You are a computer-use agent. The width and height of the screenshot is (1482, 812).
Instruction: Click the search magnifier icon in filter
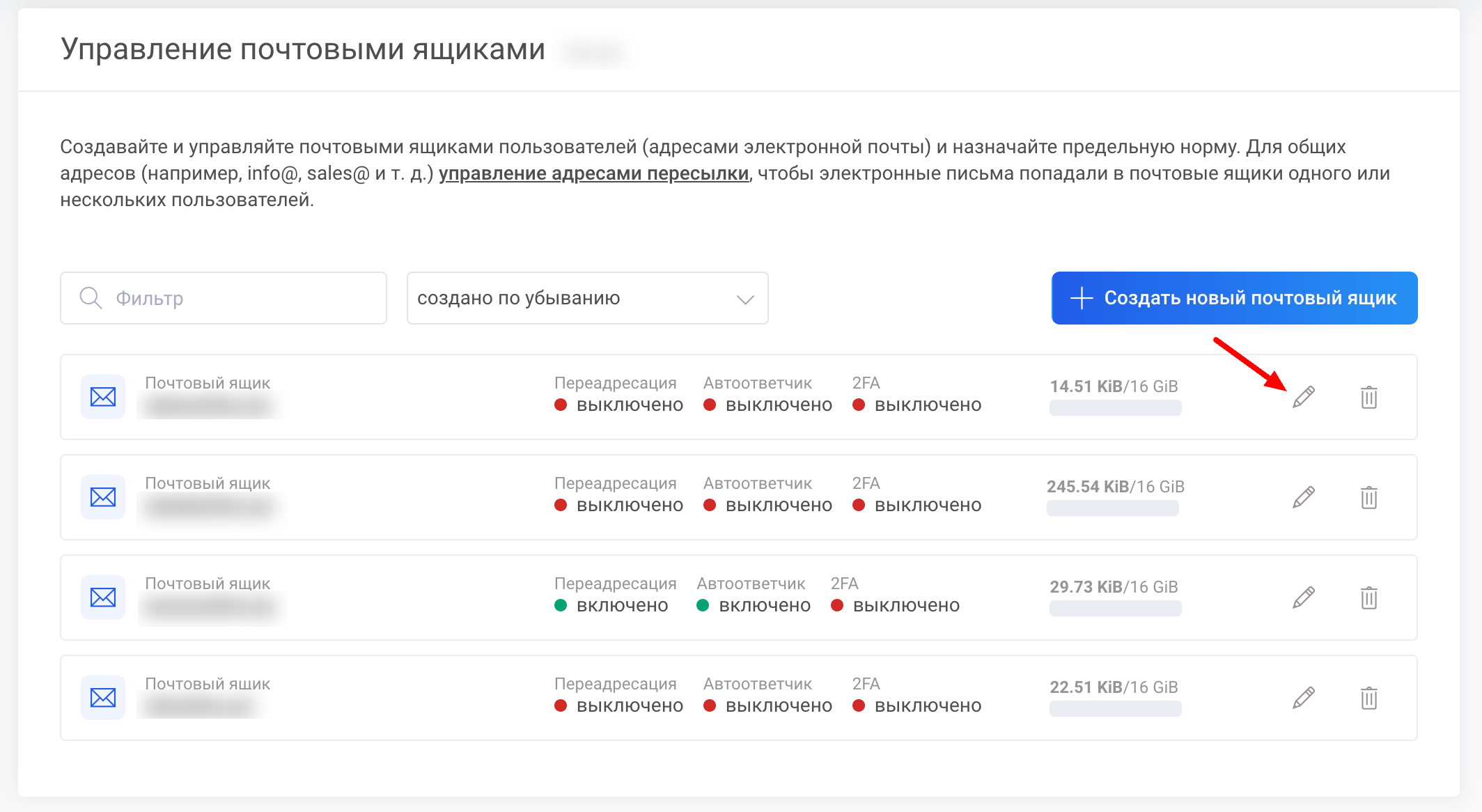pyautogui.click(x=91, y=298)
